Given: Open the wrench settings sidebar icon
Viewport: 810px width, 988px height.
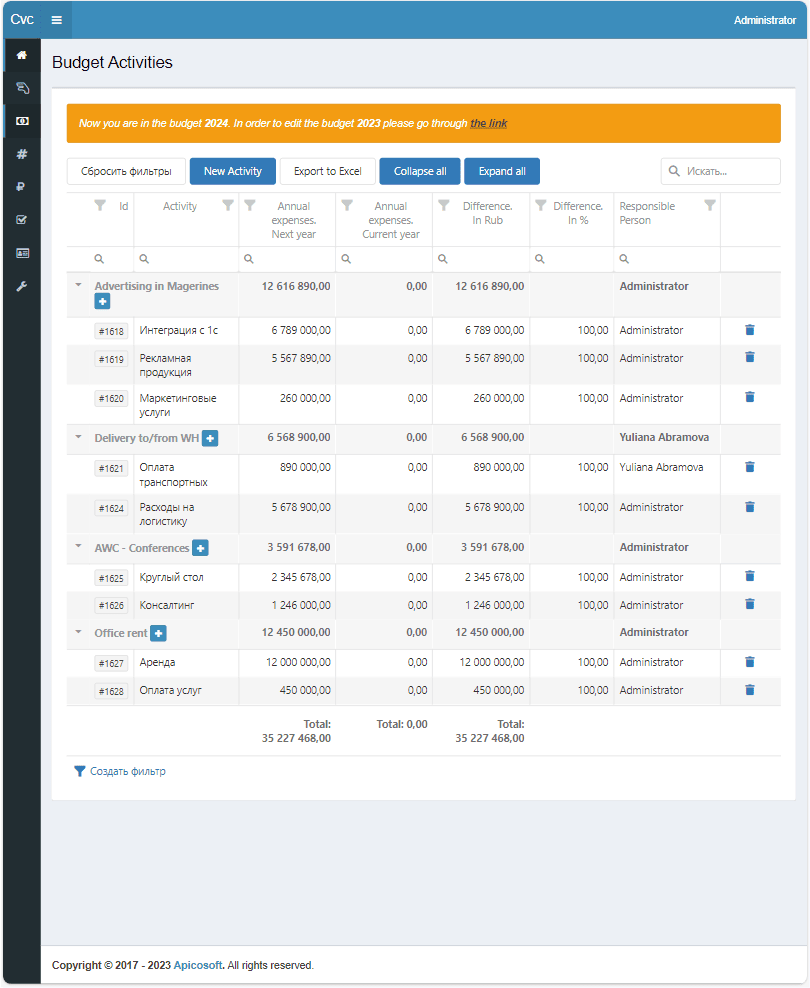Looking at the screenshot, I should 22,286.
